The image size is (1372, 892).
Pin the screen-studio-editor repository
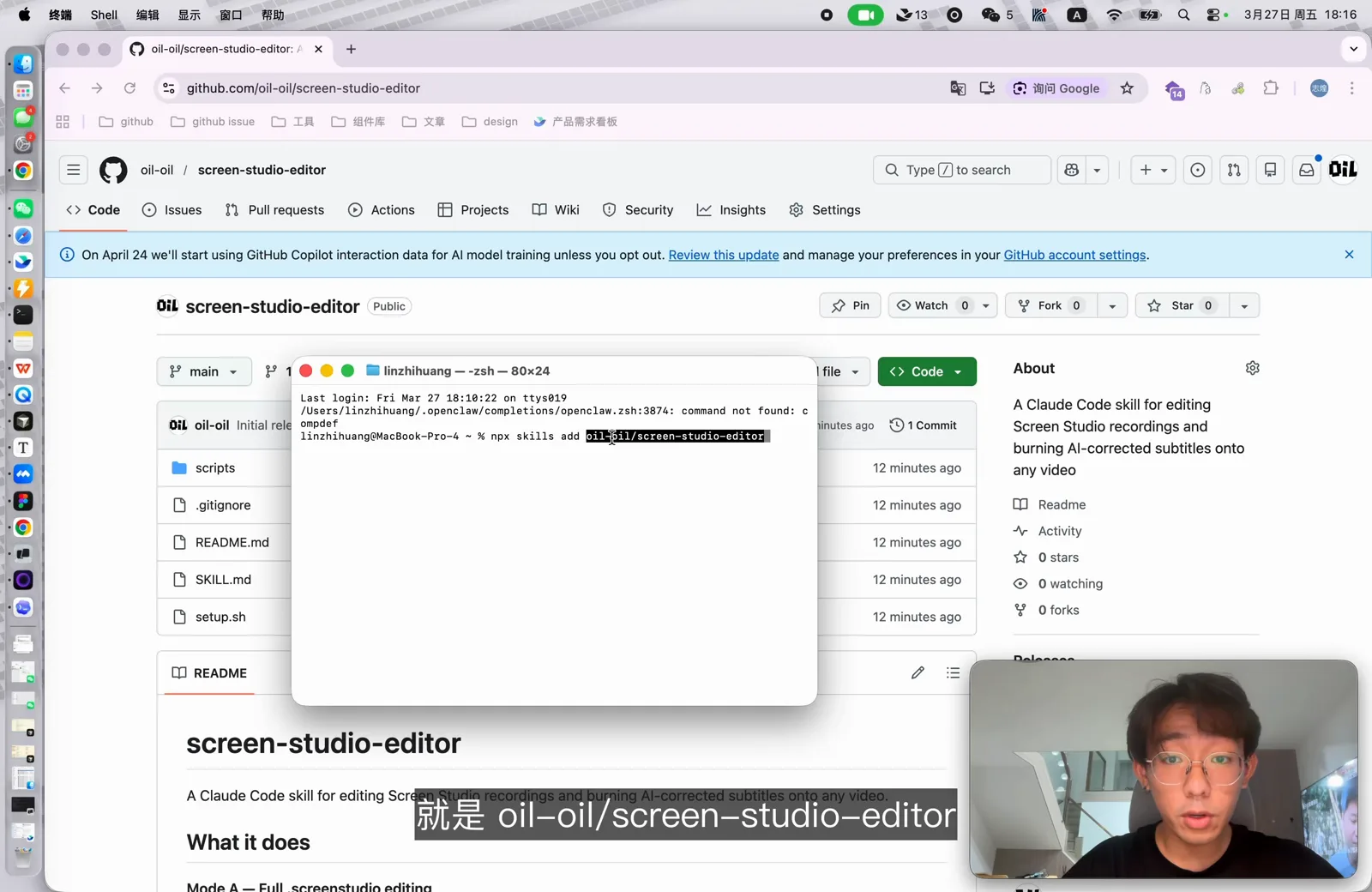pos(850,305)
